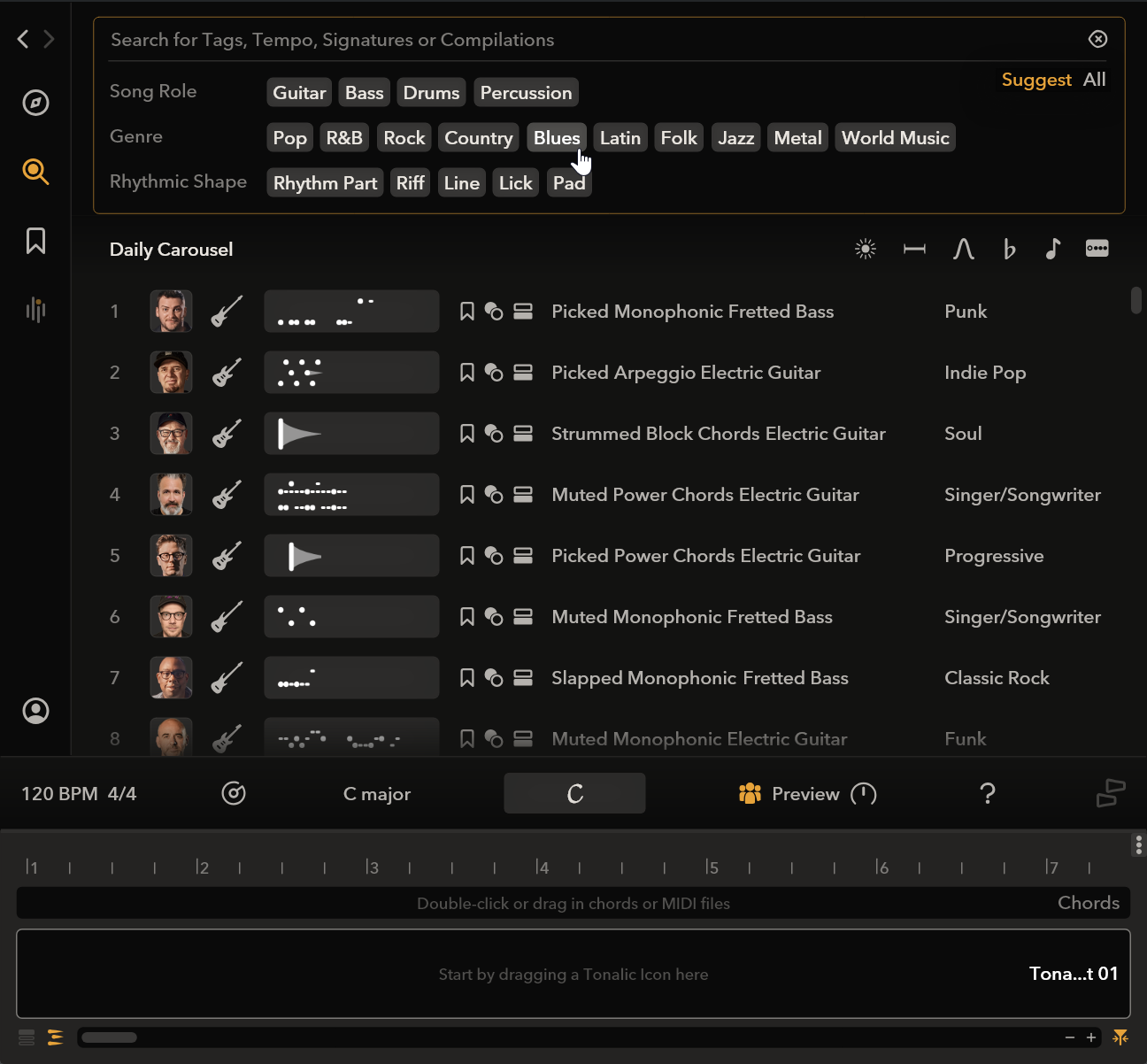Switch to the Suggest tags tab
Screen dimensions: 1147x1064
click(x=1035, y=80)
